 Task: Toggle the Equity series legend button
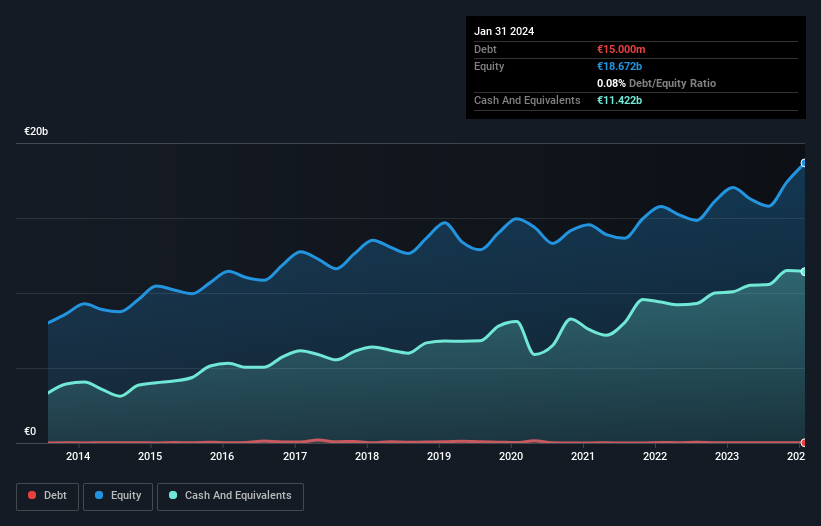coord(118,496)
